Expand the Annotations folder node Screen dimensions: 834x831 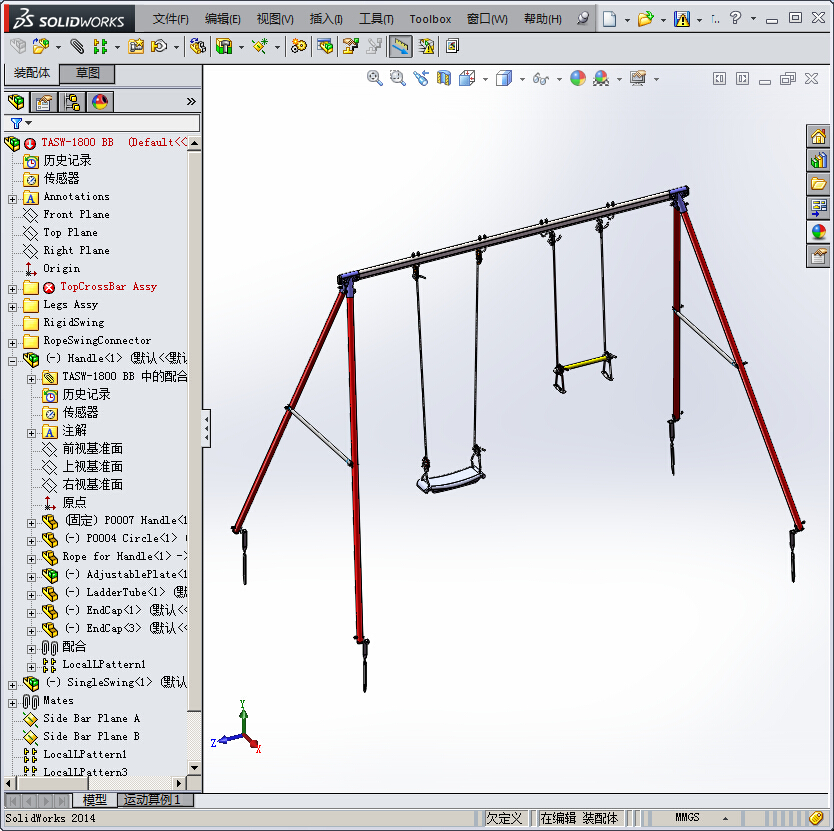coord(12,200)
